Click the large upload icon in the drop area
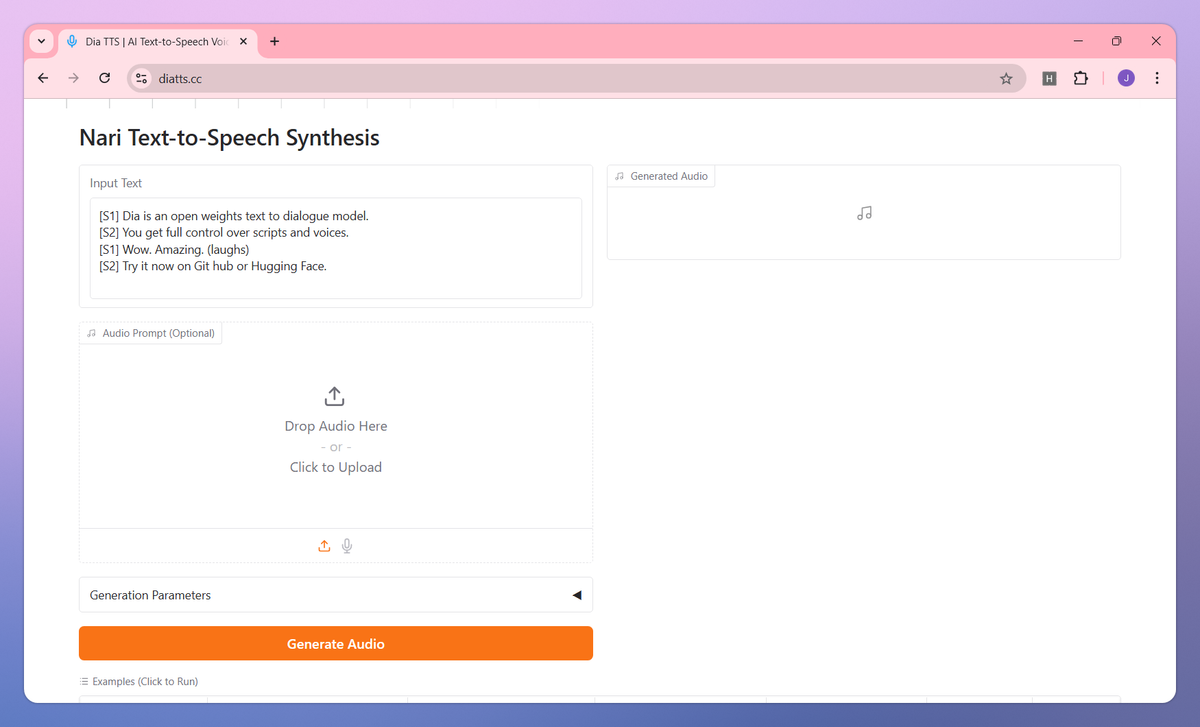 (335, 396)
